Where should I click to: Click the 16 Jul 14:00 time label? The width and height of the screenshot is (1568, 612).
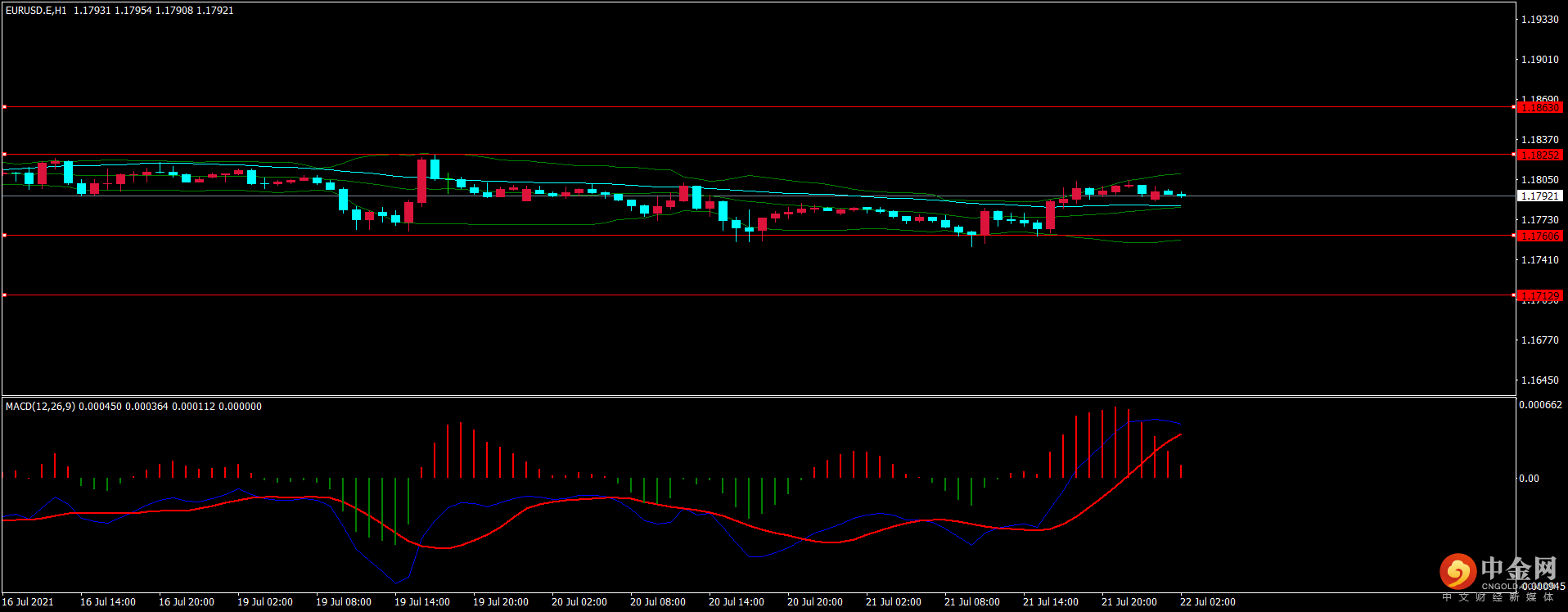(108, 602)
